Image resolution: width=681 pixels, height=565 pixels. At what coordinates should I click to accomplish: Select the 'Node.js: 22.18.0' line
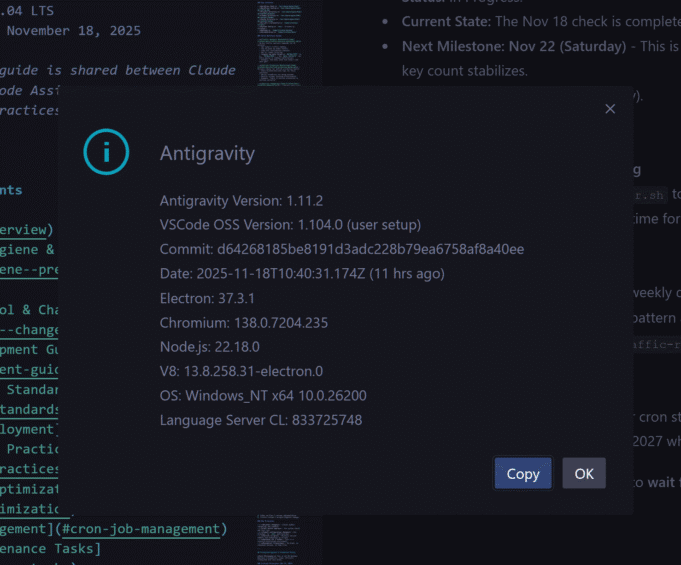point(209,347)
